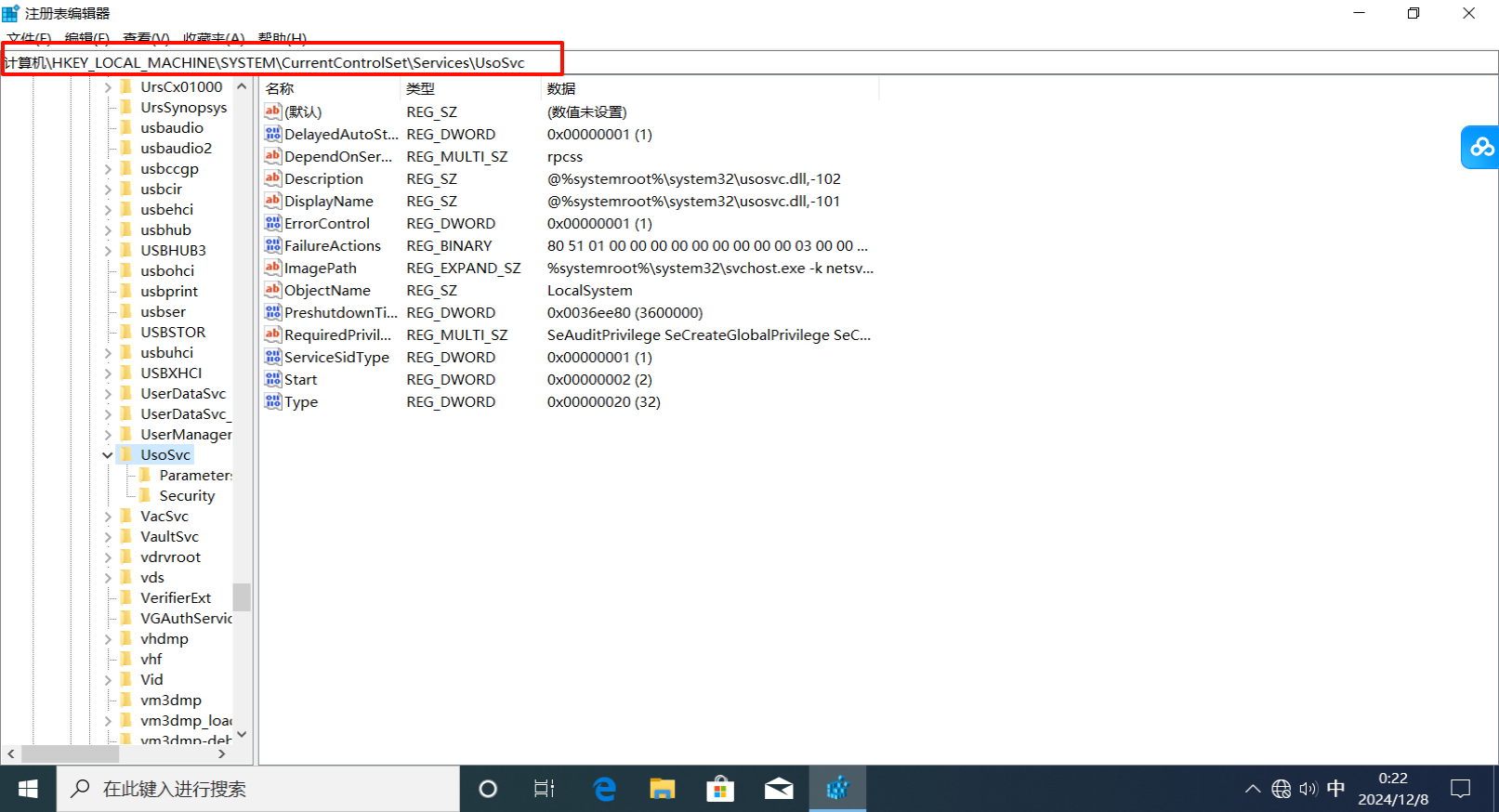Select the UsoSvc tree key
1499x812 pixels.
point(165,454)
